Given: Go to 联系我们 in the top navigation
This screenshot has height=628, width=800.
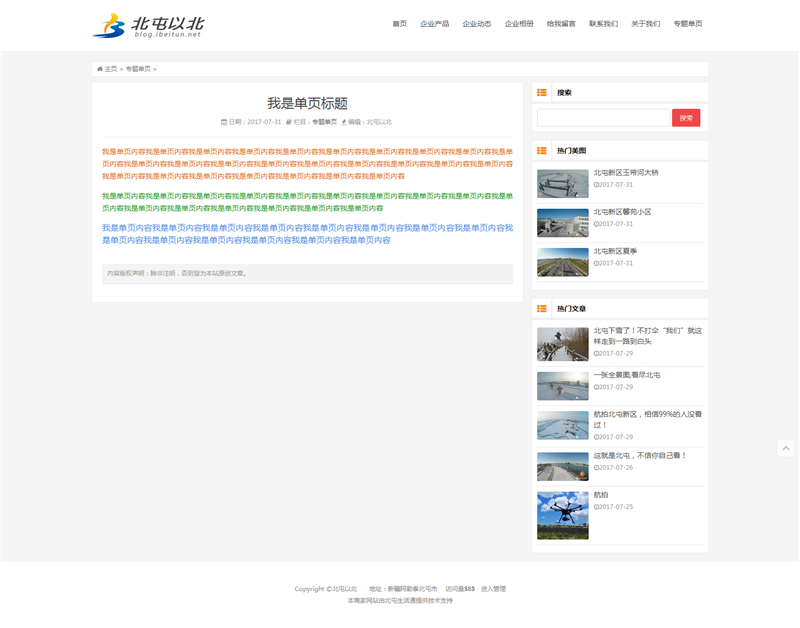Looking at the screenshot, I should [x=603, y=24].
